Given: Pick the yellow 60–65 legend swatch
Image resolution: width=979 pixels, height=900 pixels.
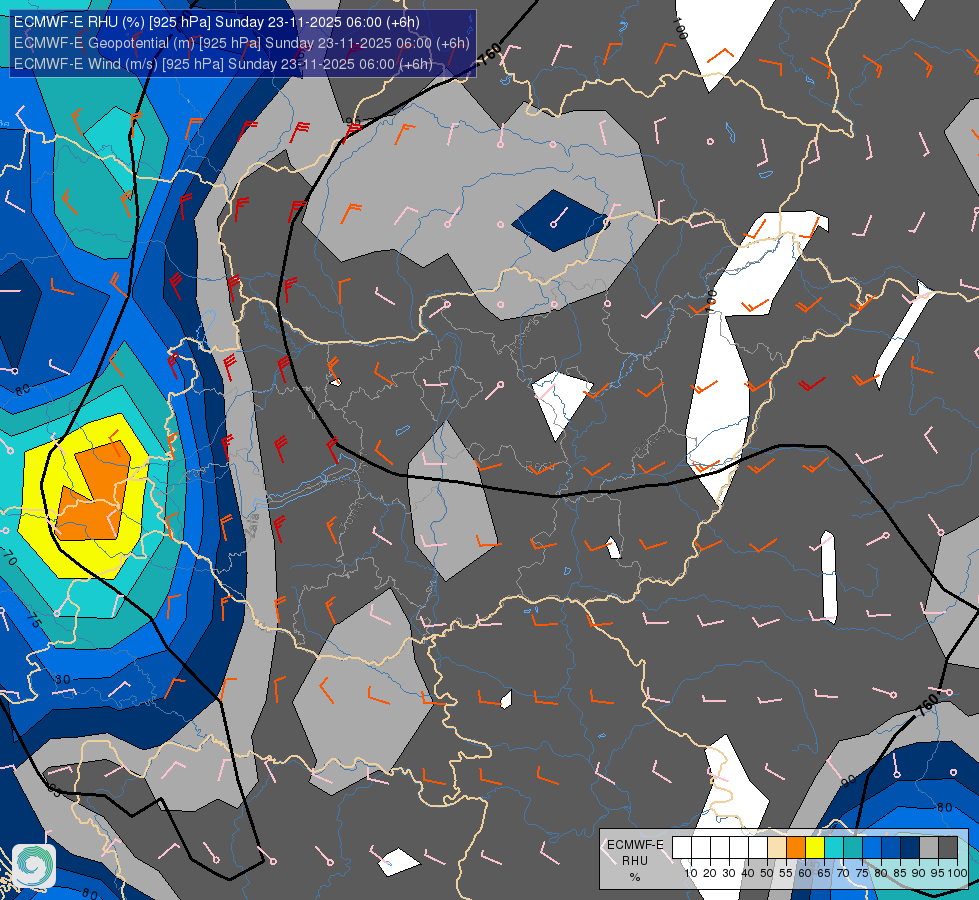Looking at the screenshot, I should click(815, 847).
